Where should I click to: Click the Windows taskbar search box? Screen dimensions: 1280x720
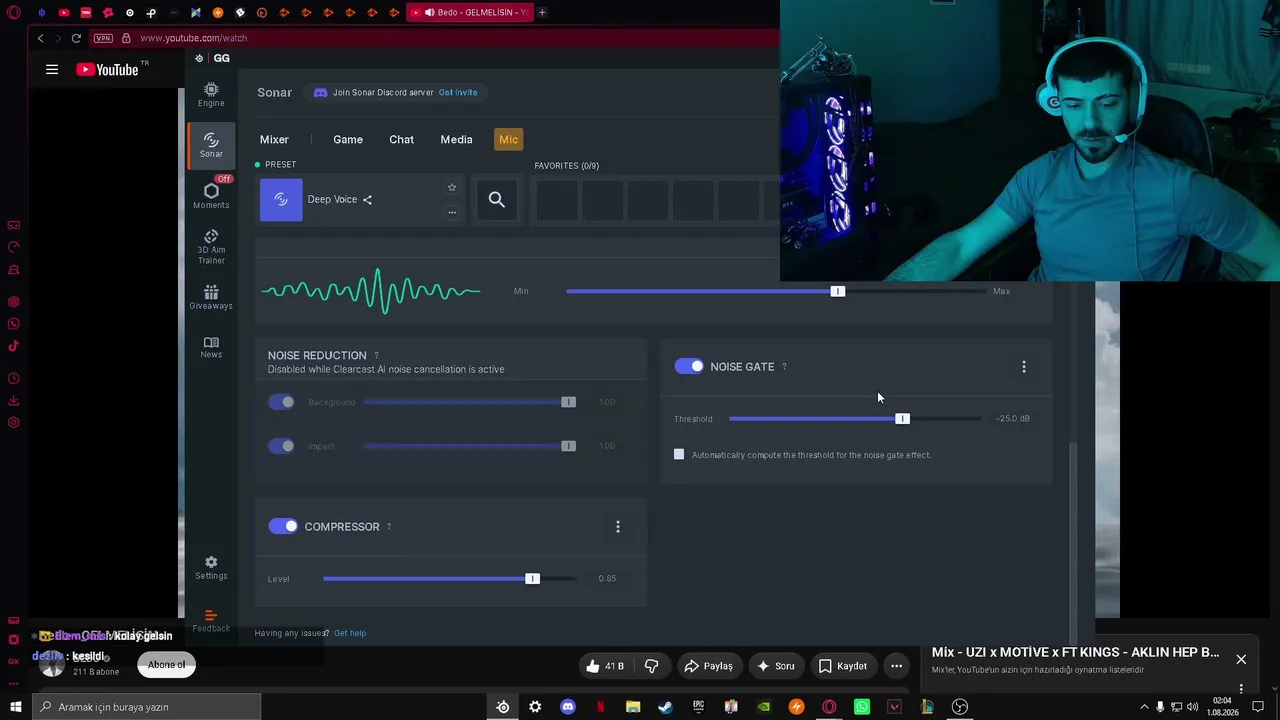147,707
